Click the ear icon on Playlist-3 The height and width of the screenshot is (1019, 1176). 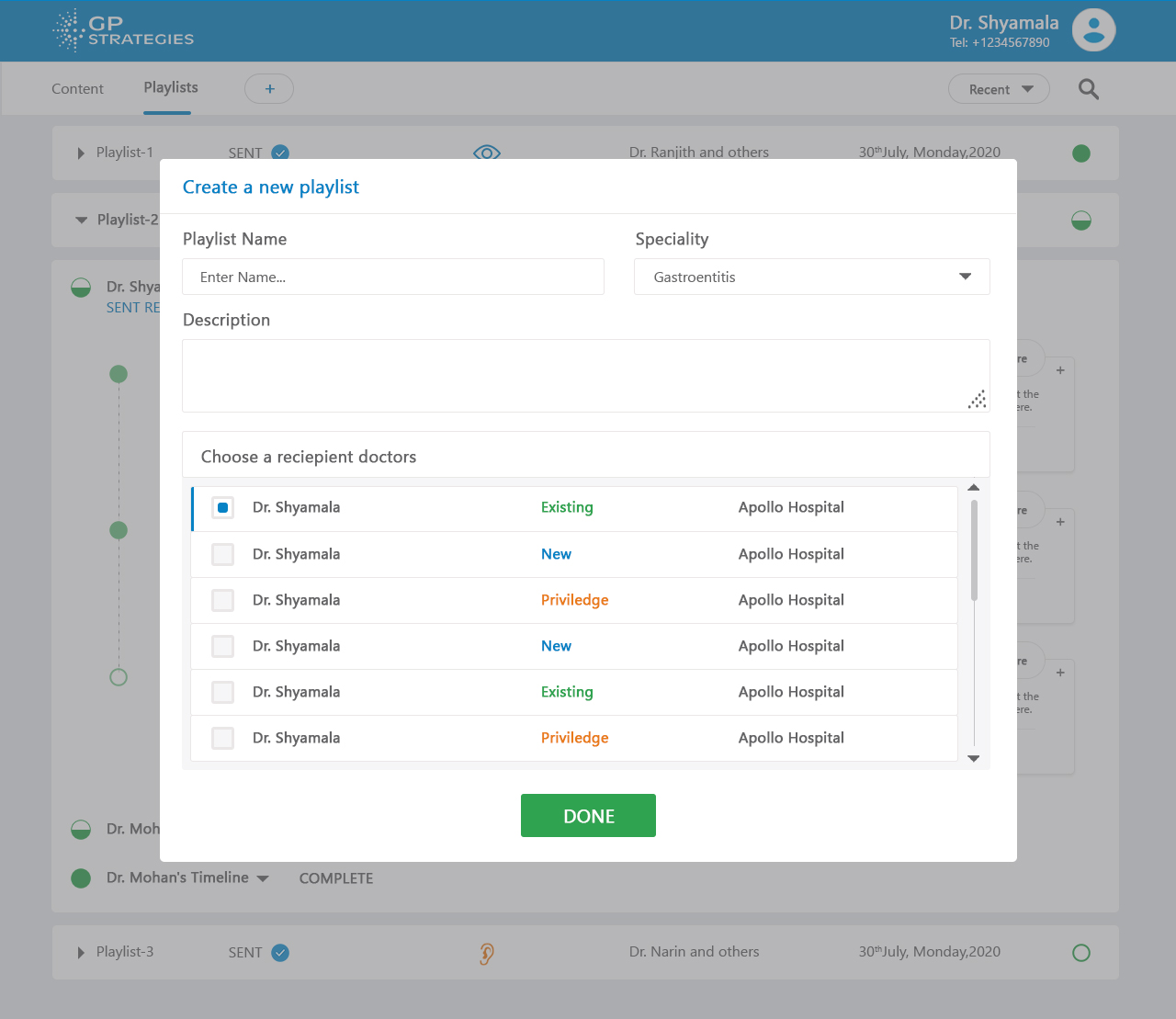pos(487,954)
